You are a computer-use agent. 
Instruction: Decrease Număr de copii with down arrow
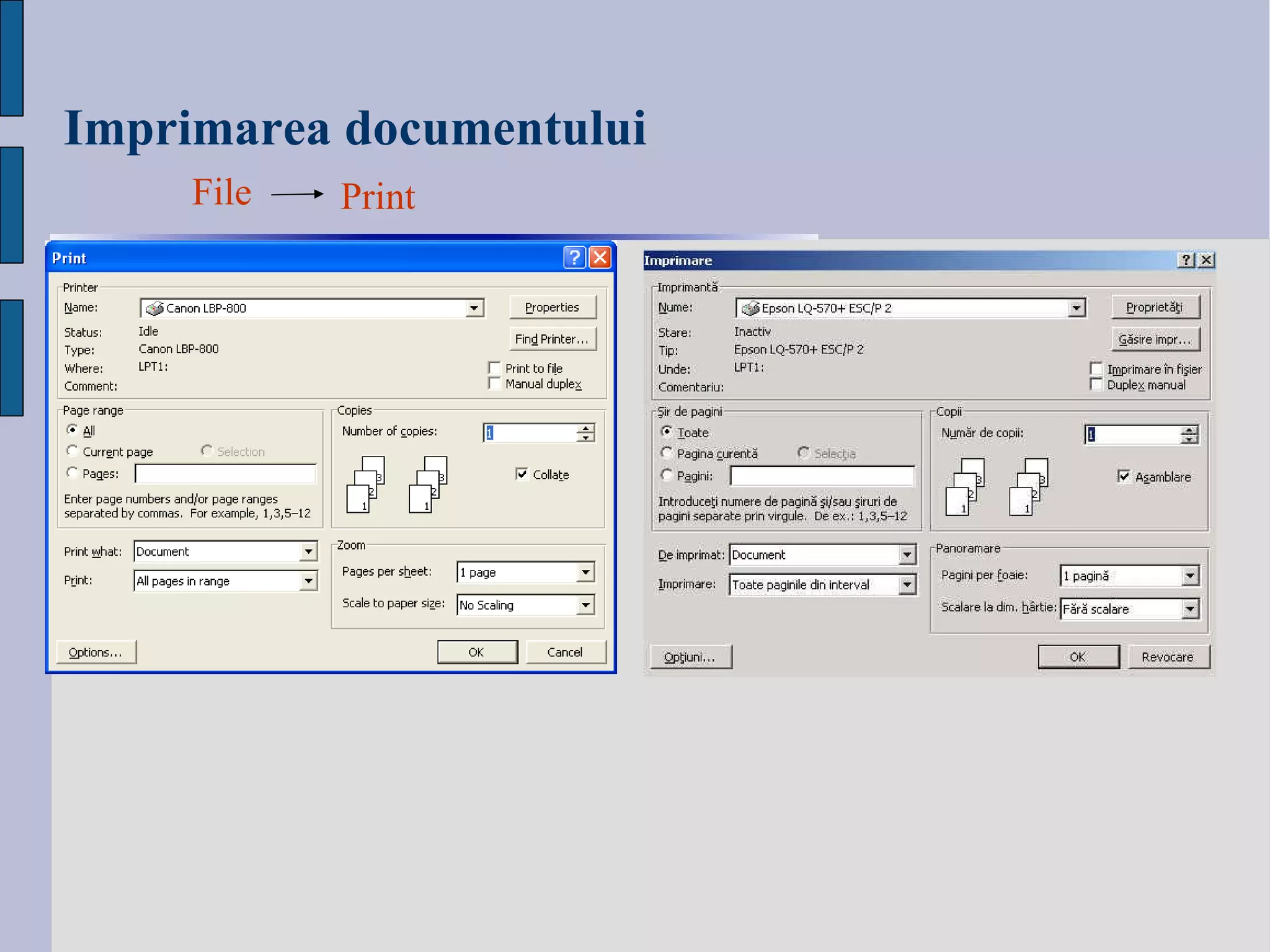pyautogui.click(x=1189, y=439)
